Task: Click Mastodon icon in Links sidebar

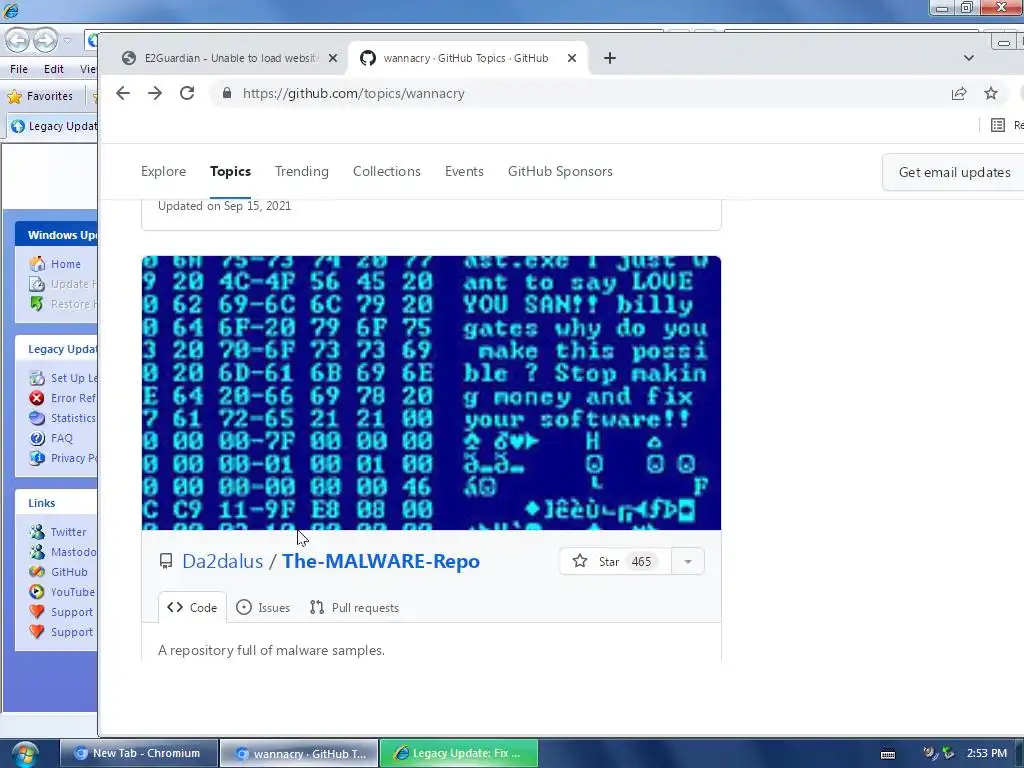Action: point(37,552)
